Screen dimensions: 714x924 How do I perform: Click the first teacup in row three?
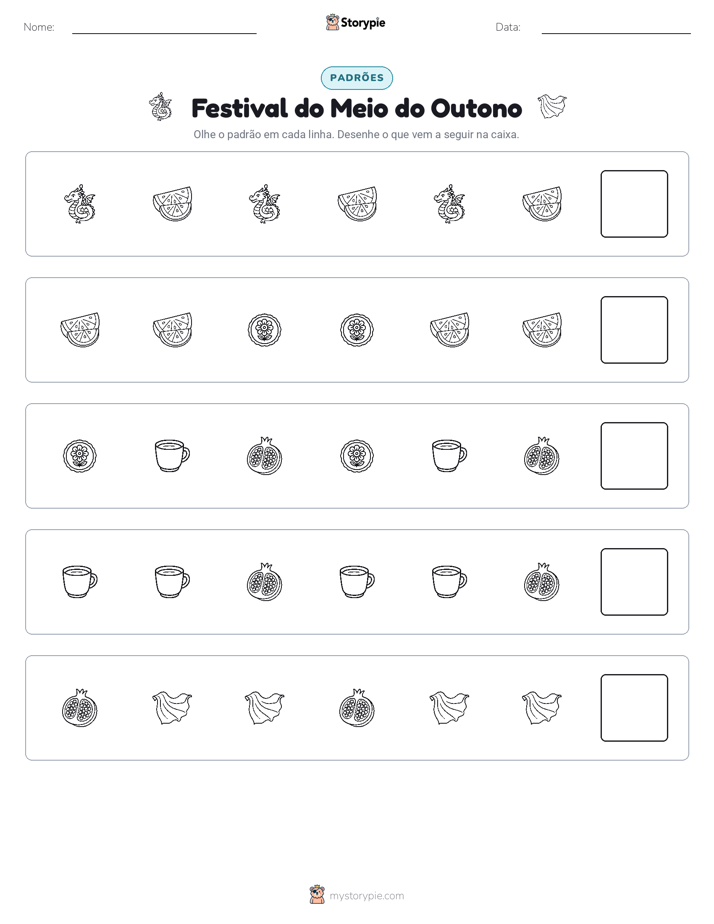(x=172, y=456)
